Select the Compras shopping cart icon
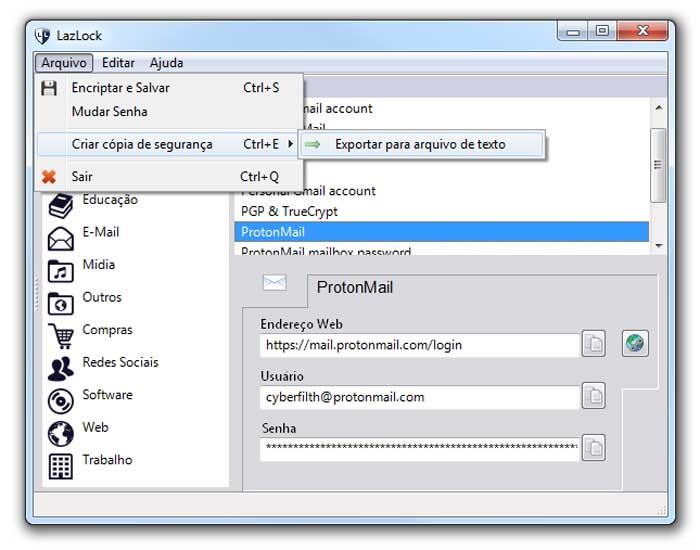The image size is (700, 550). click(x=61, y=336)
